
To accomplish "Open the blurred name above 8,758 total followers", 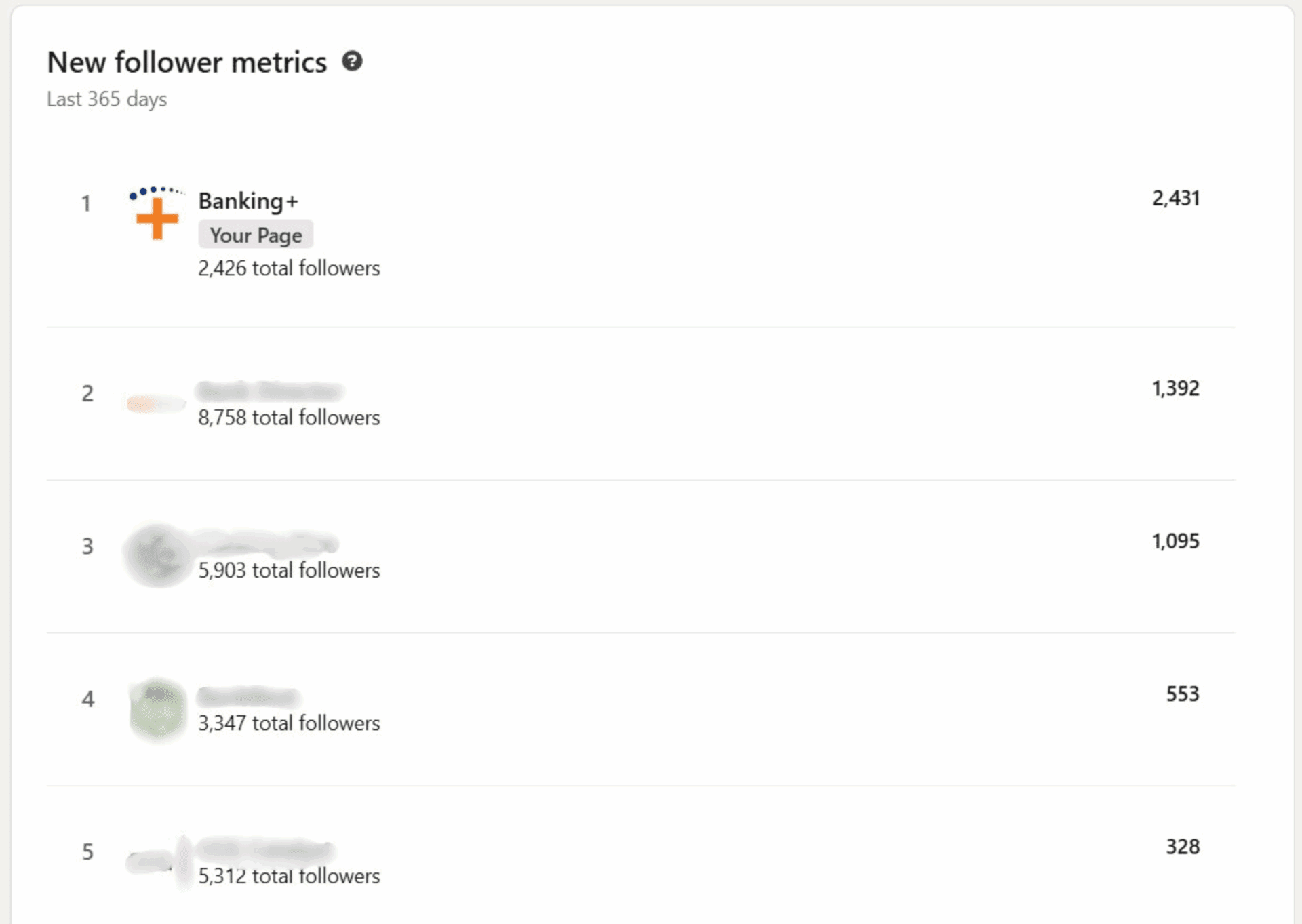I will [x=270, y=391].
